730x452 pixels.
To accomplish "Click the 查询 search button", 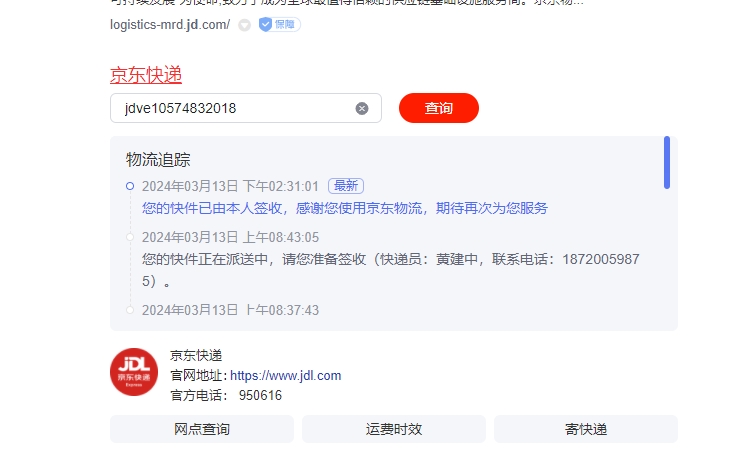I will click(x=439, y=108).
